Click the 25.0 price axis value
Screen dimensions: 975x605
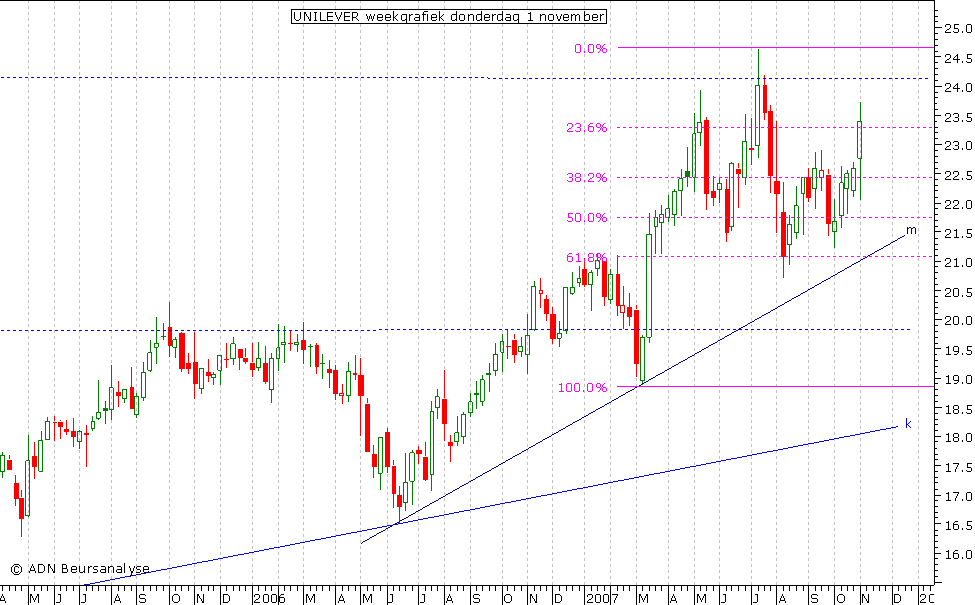click(x=958, y=29)
